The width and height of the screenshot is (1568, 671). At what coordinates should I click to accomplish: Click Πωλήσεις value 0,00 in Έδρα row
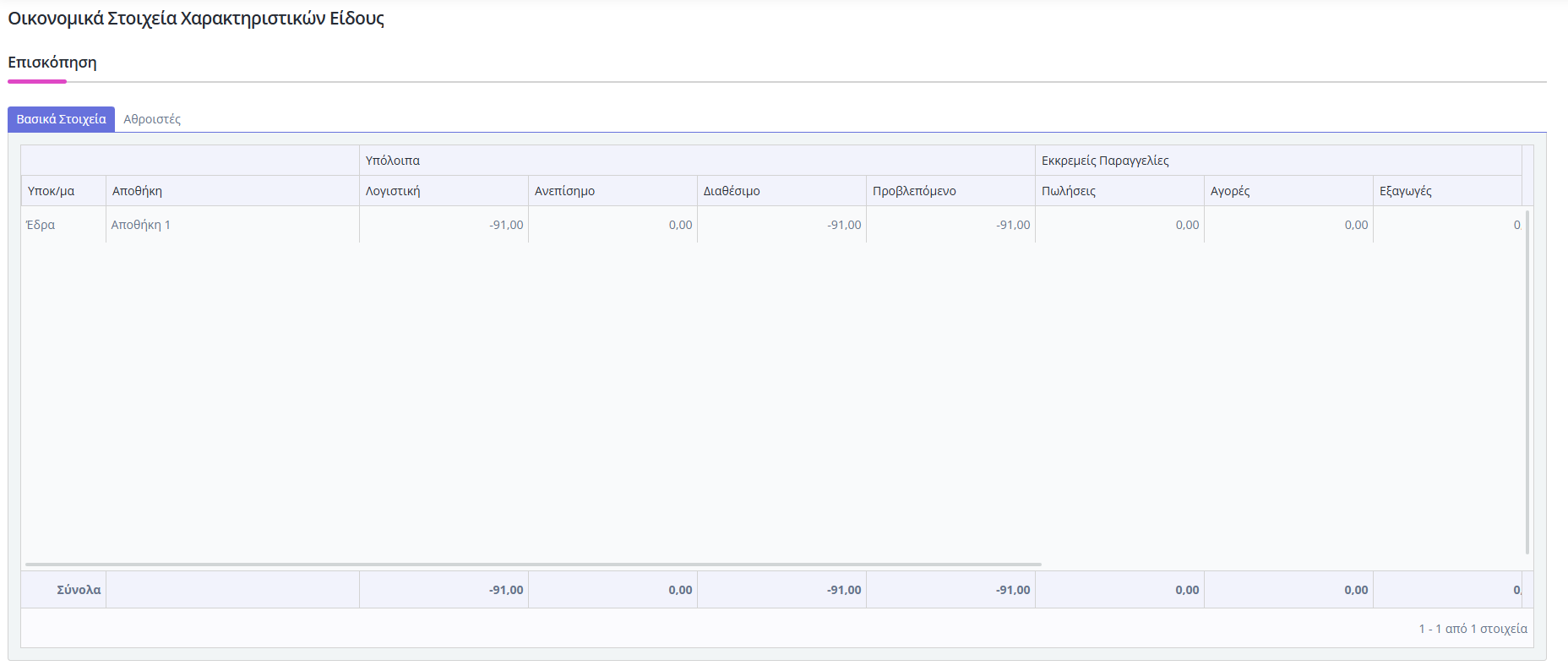point(1119,225)
